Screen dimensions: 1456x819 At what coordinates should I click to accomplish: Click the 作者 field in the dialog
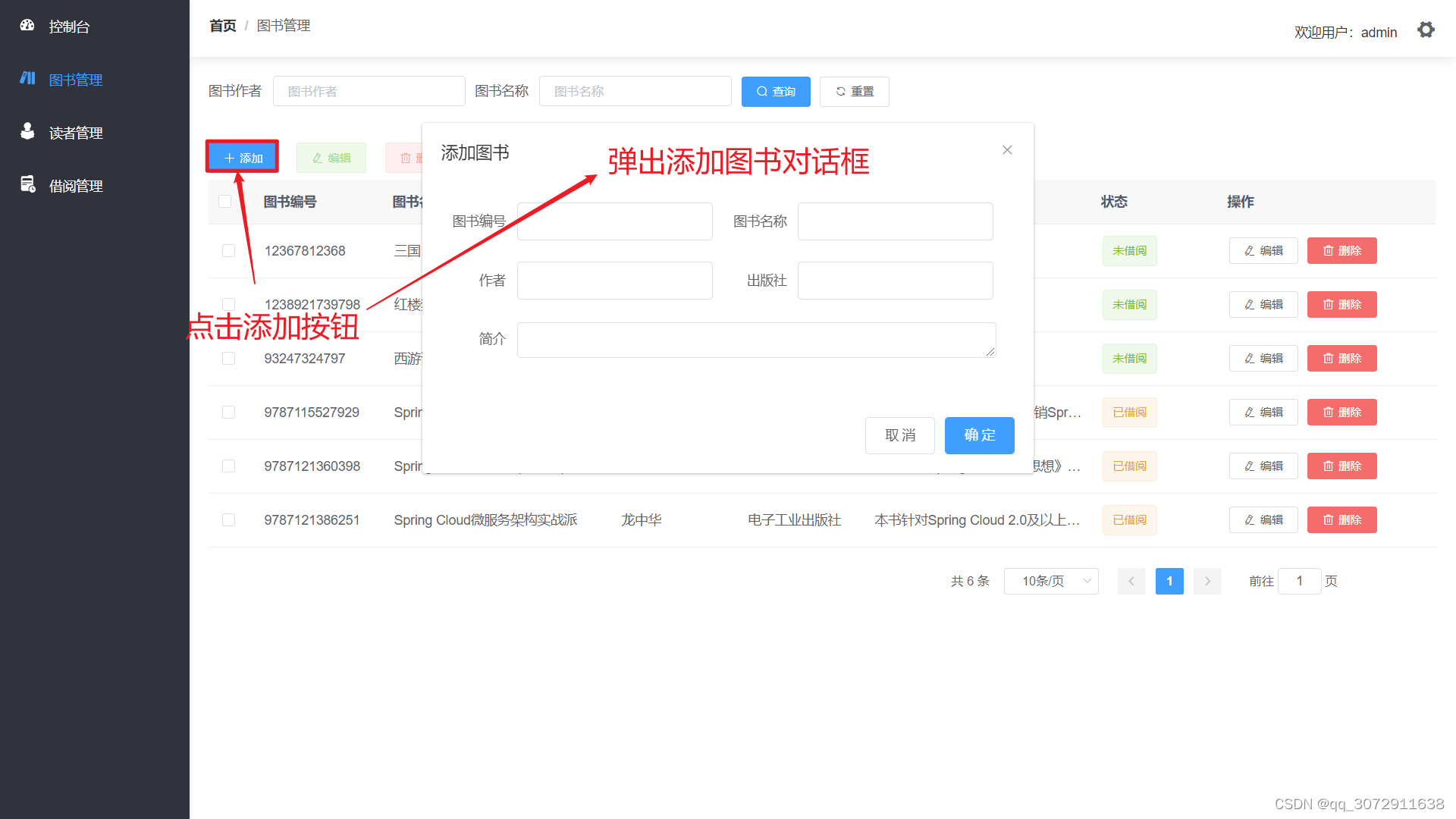(x=615, y=281)
